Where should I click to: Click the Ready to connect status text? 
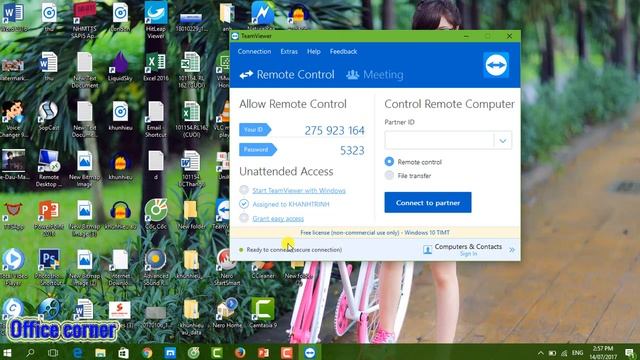[294, 249]
